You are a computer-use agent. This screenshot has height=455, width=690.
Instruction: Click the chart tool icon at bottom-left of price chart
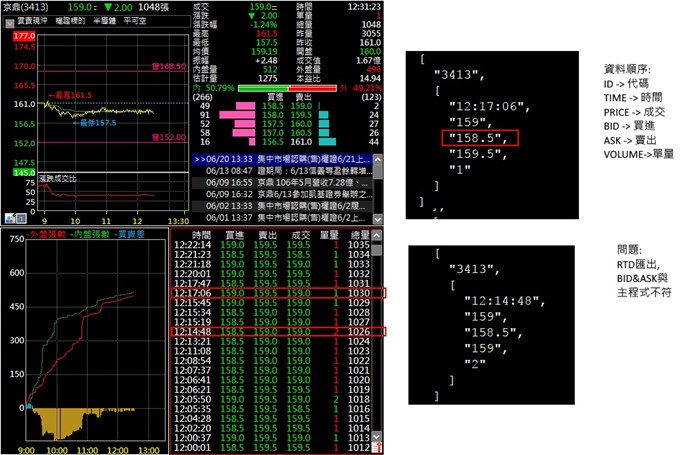(x=9, y=216)
